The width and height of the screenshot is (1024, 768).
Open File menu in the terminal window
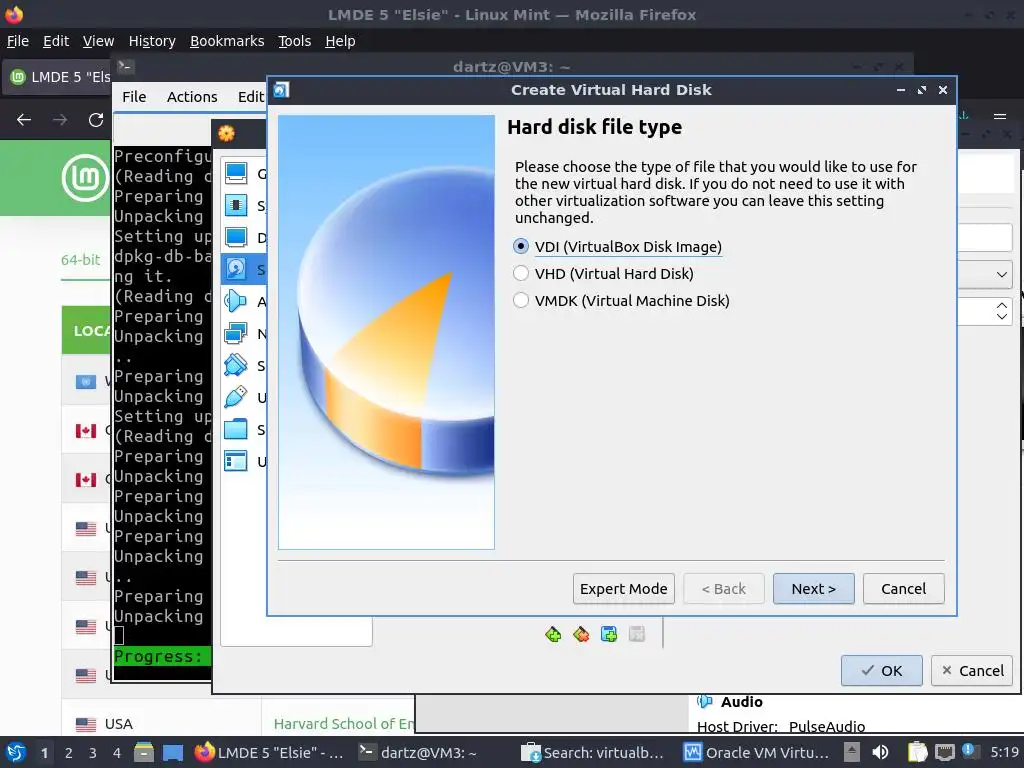click(134, 97)
